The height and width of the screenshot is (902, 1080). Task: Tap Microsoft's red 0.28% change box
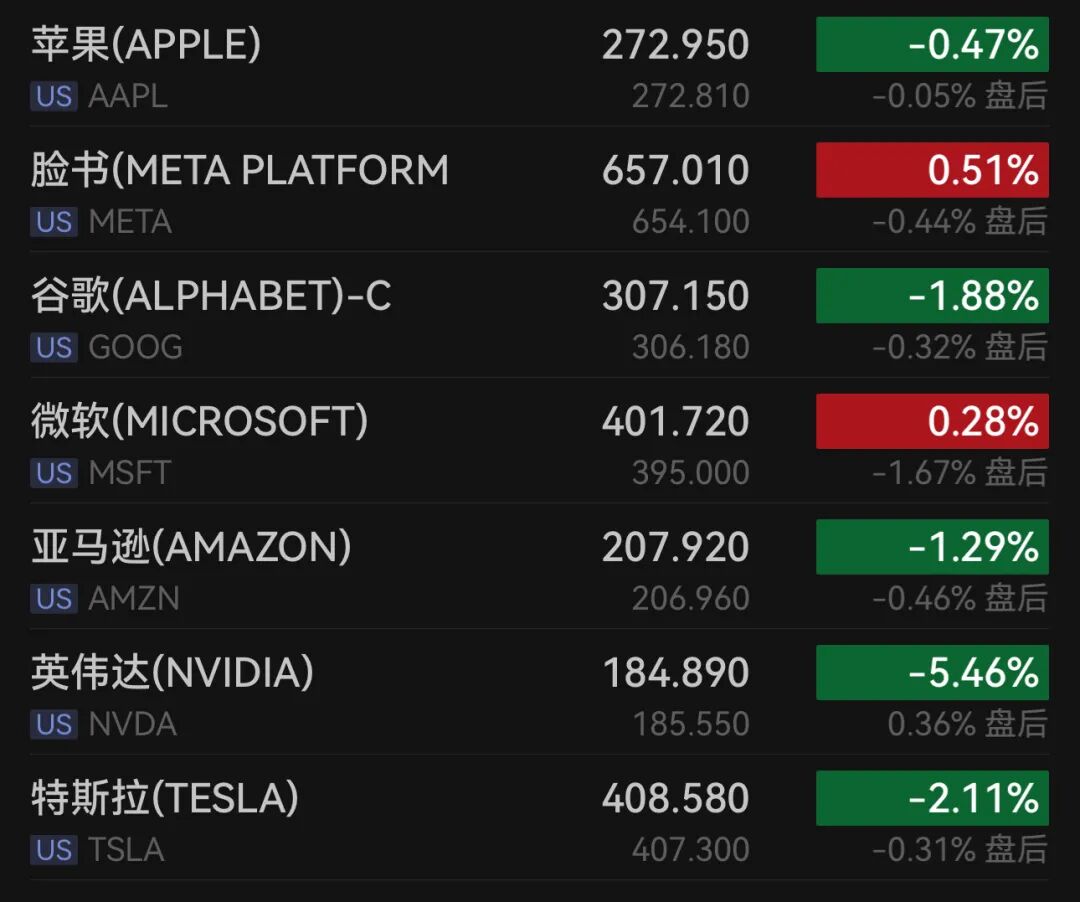(932, 421)
